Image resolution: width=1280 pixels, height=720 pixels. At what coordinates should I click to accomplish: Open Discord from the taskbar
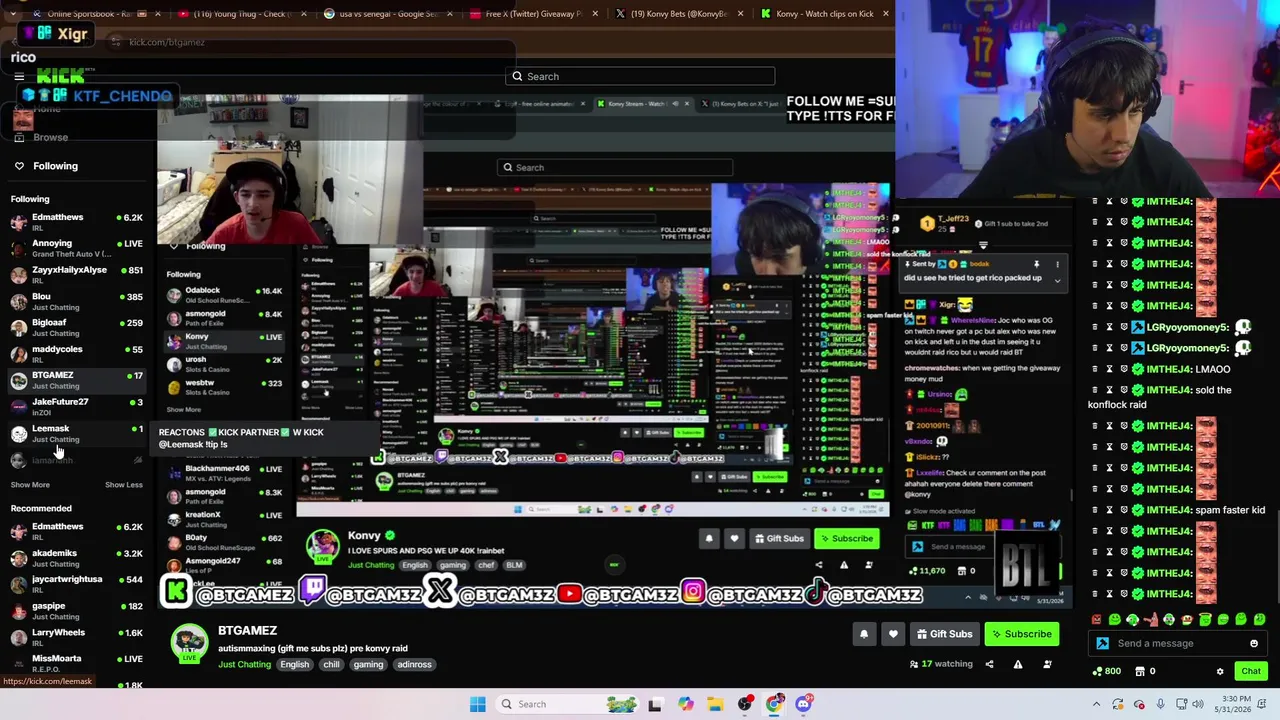coord(804,704)
